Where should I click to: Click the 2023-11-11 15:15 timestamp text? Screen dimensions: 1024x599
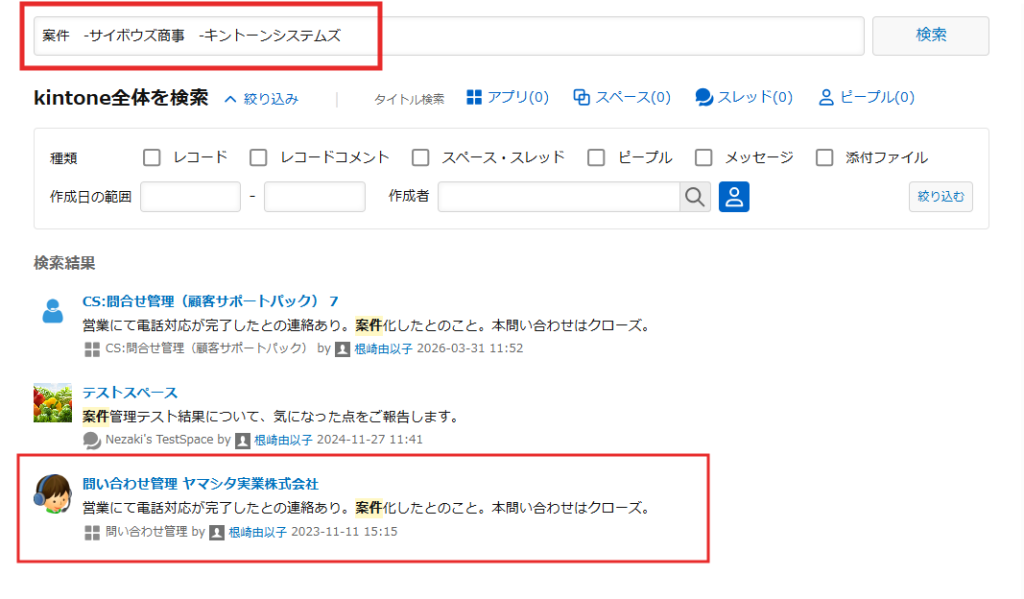(344, 532)
